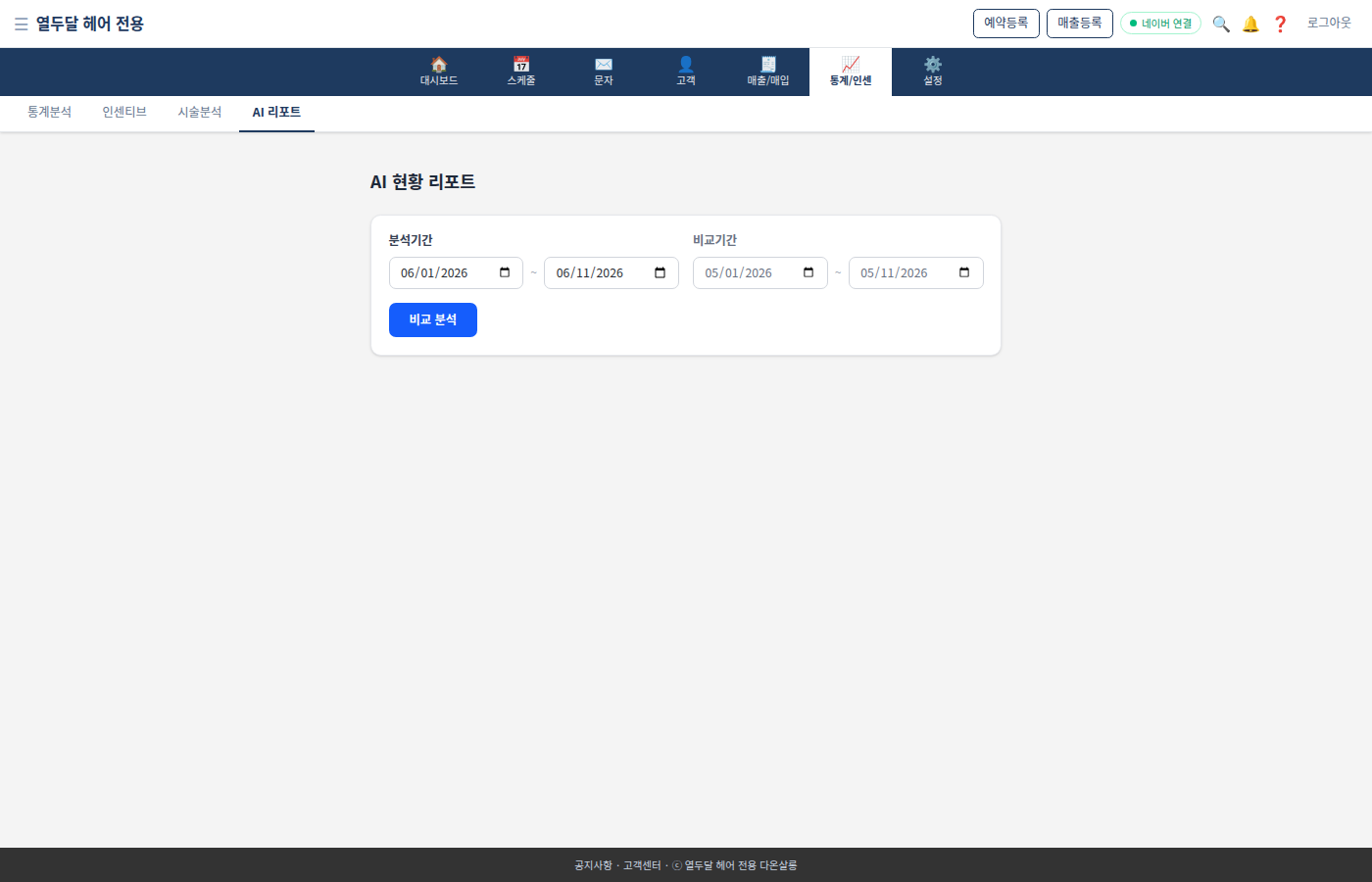The width and height of the screenshot is (1372, 882).
Task: Open the 설정 gear icon
Action: click(x=933, y=64)
